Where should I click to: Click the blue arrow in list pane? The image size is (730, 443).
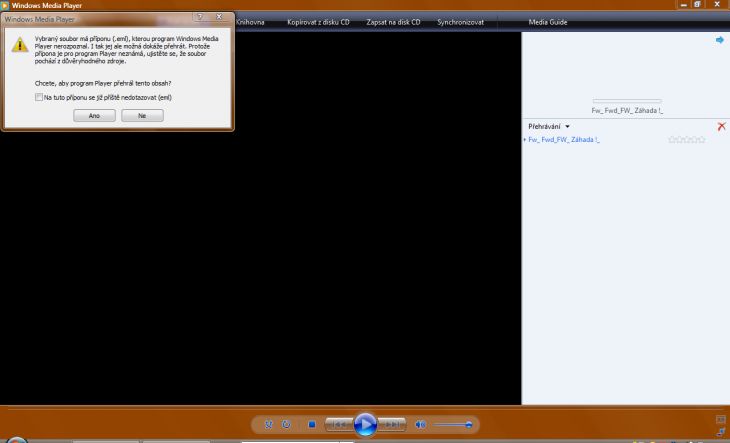[720, 40]
